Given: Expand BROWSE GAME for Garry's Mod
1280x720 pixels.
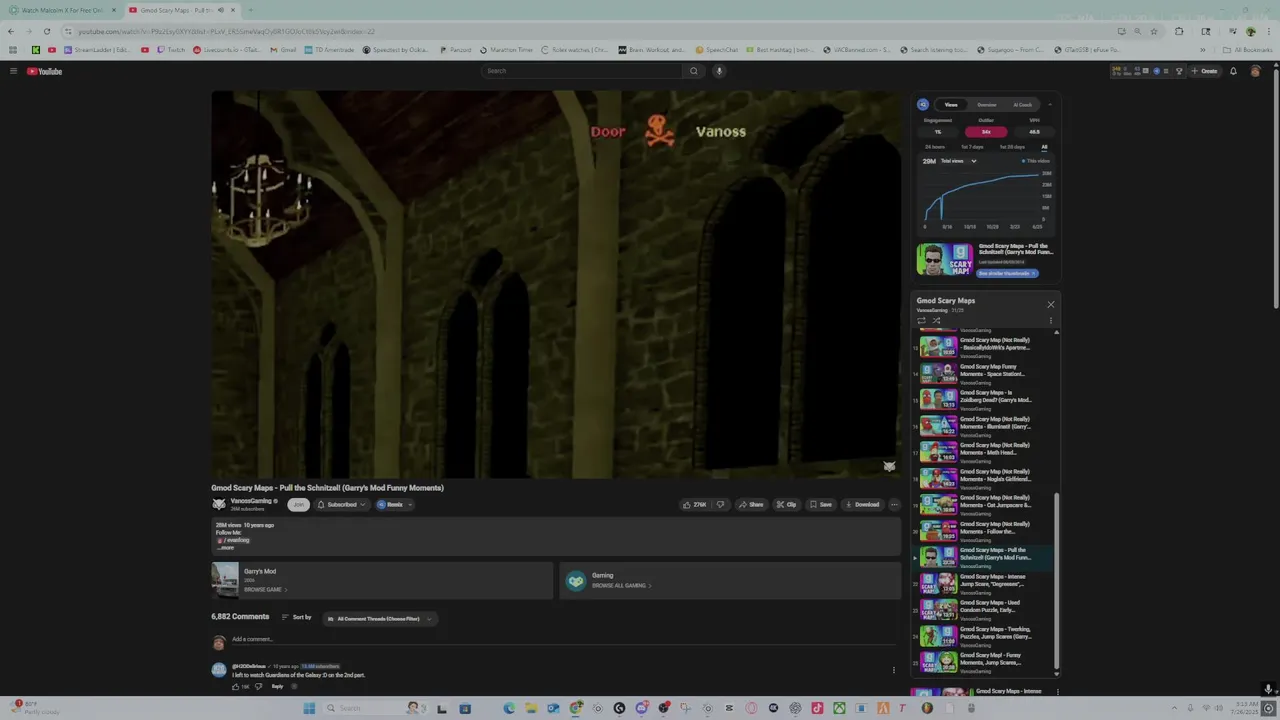Looking at the screenshot, I should coord(265,590).
